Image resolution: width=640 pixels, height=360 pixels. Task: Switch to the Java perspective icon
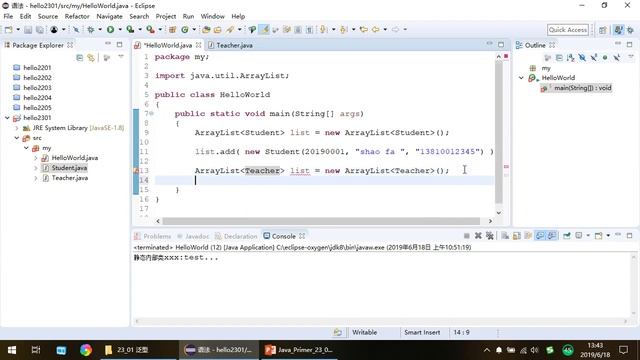pyautogui.click(x=619, y=30)
